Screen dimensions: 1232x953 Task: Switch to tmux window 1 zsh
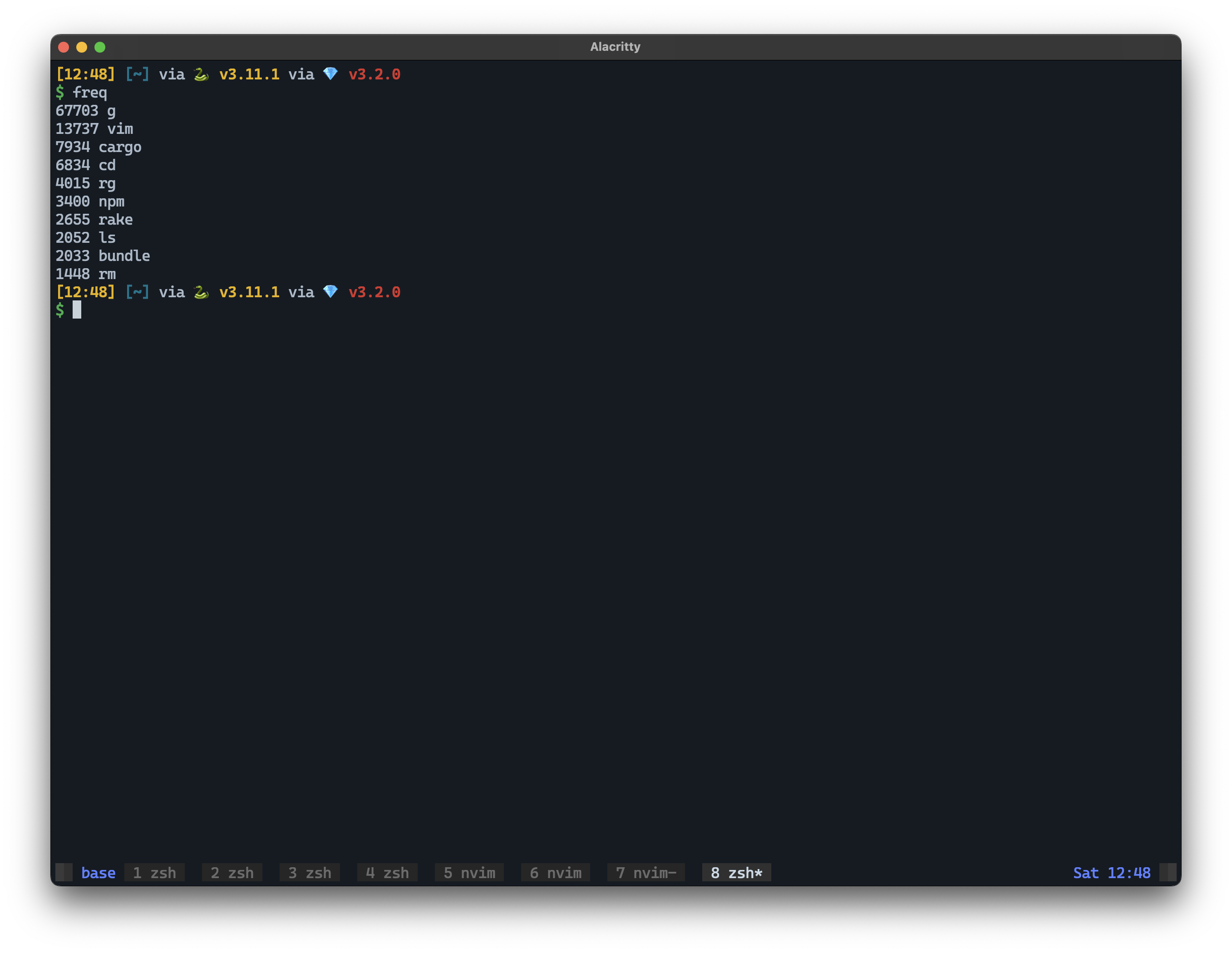coord(154,873)
